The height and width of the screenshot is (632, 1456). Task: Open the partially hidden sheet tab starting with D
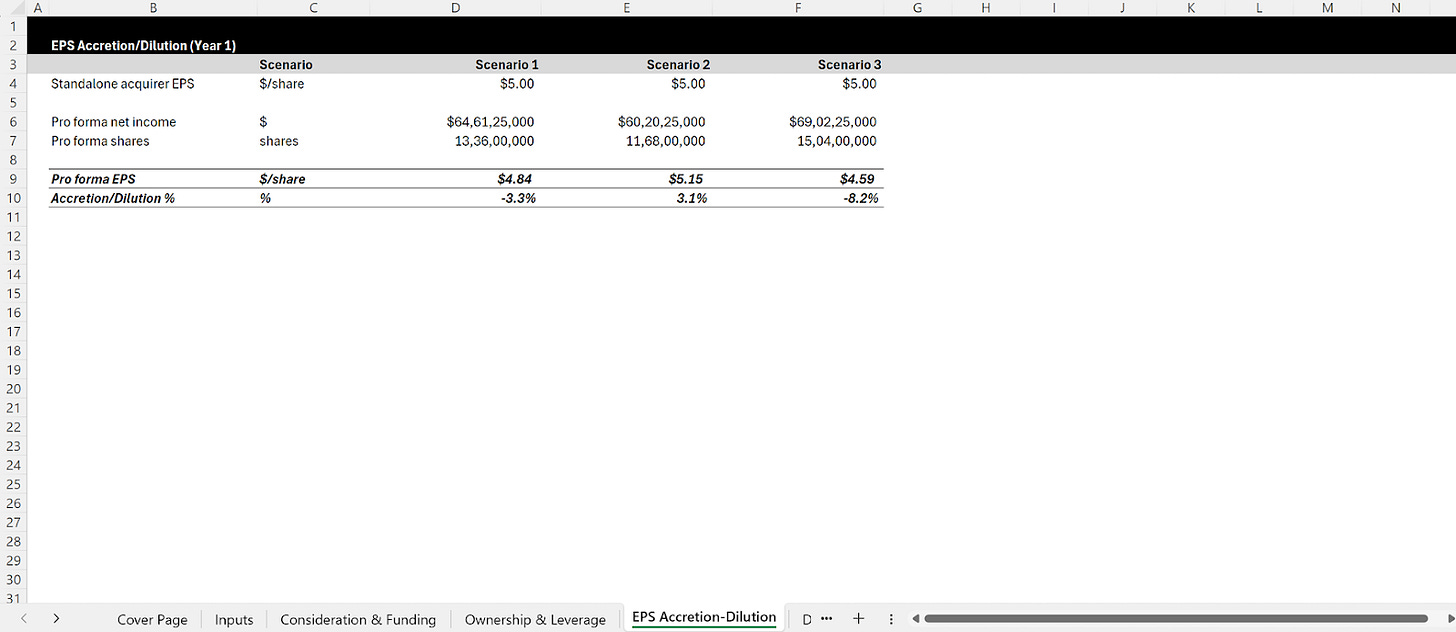pyautogui.click(x=807, y=620)
